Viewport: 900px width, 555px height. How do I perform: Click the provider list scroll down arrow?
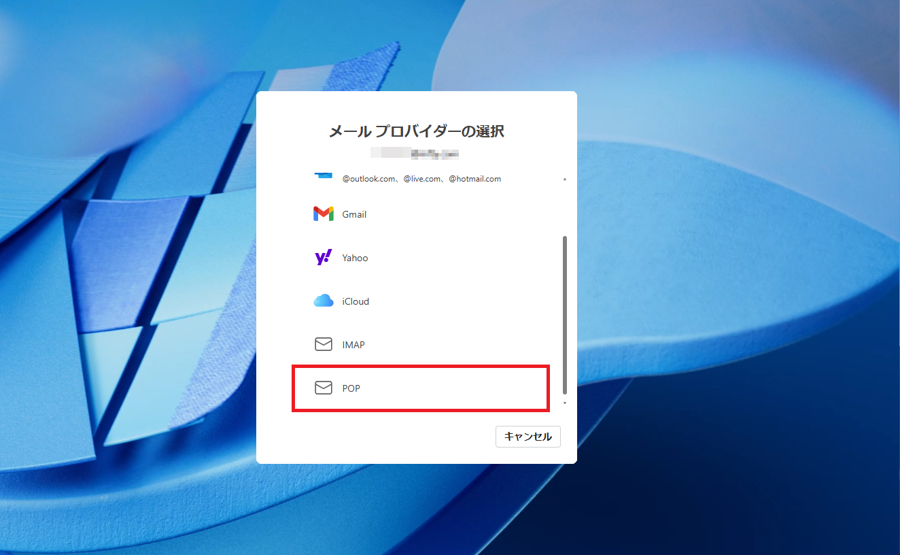point(565,403)
